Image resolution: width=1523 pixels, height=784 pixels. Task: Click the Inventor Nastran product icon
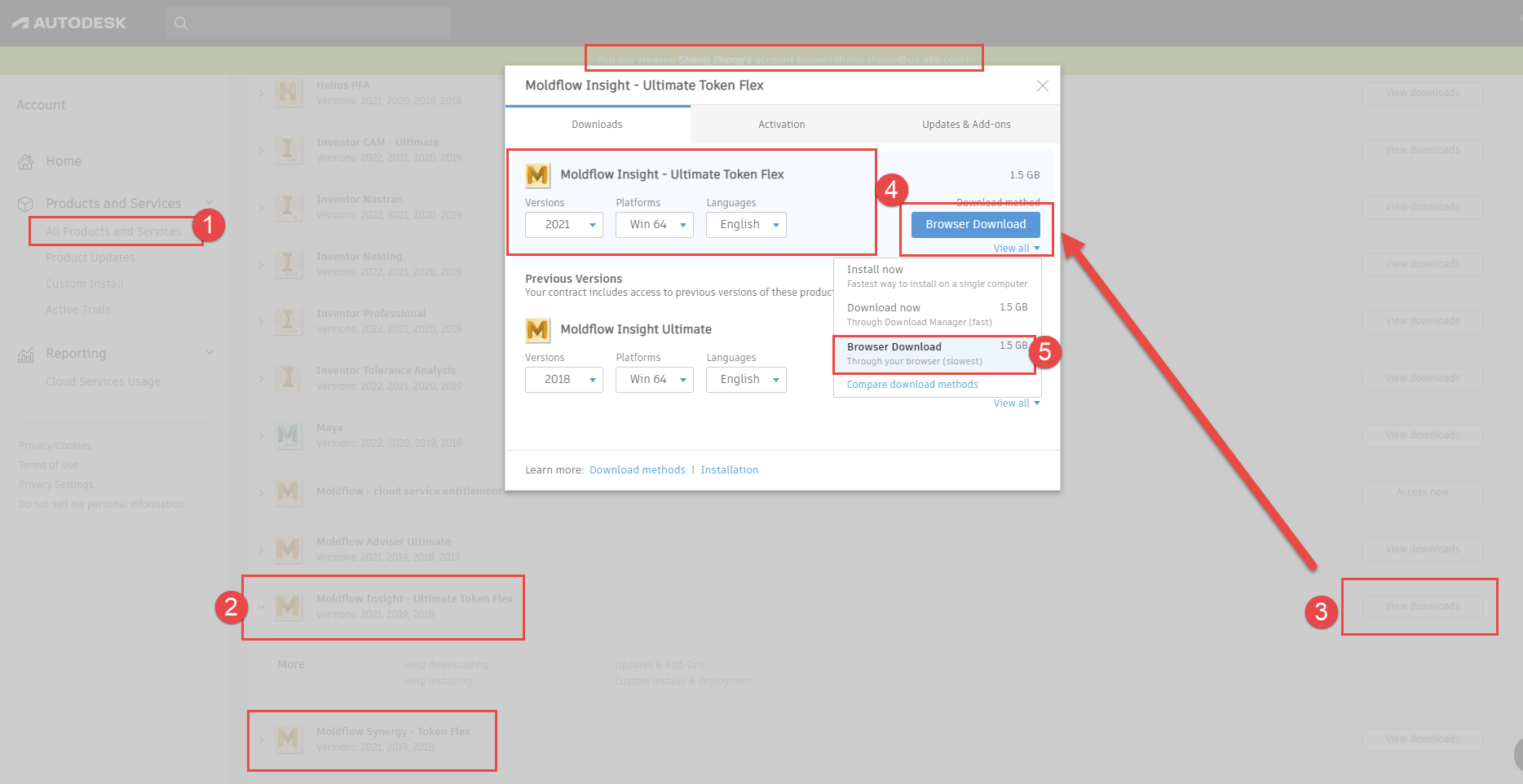(x=288, y=206)
